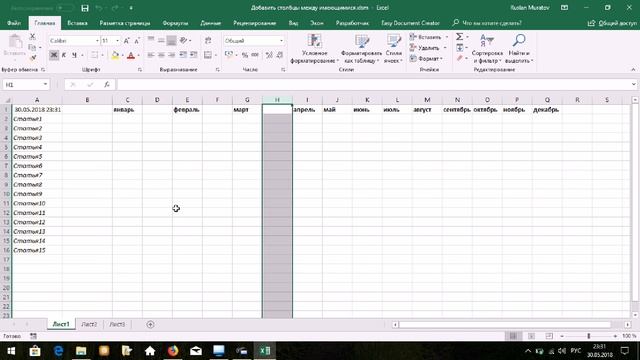
Task: Toggle center horizontal alignment
Action: [161, 55]
